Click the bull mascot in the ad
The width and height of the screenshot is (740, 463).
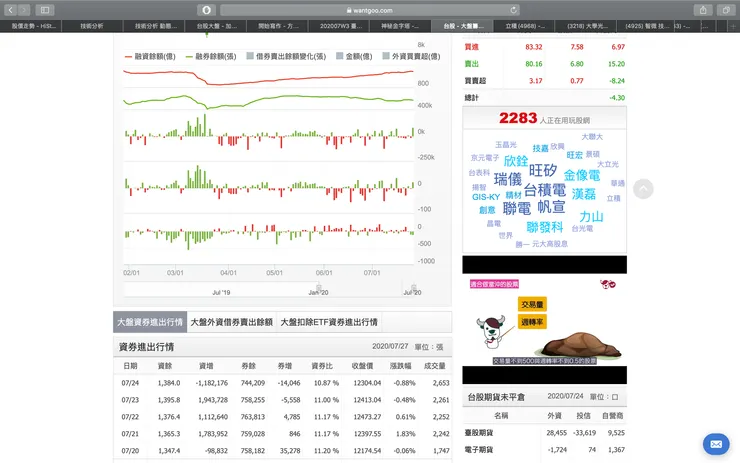pyautogui.click(x=491, y=332)
